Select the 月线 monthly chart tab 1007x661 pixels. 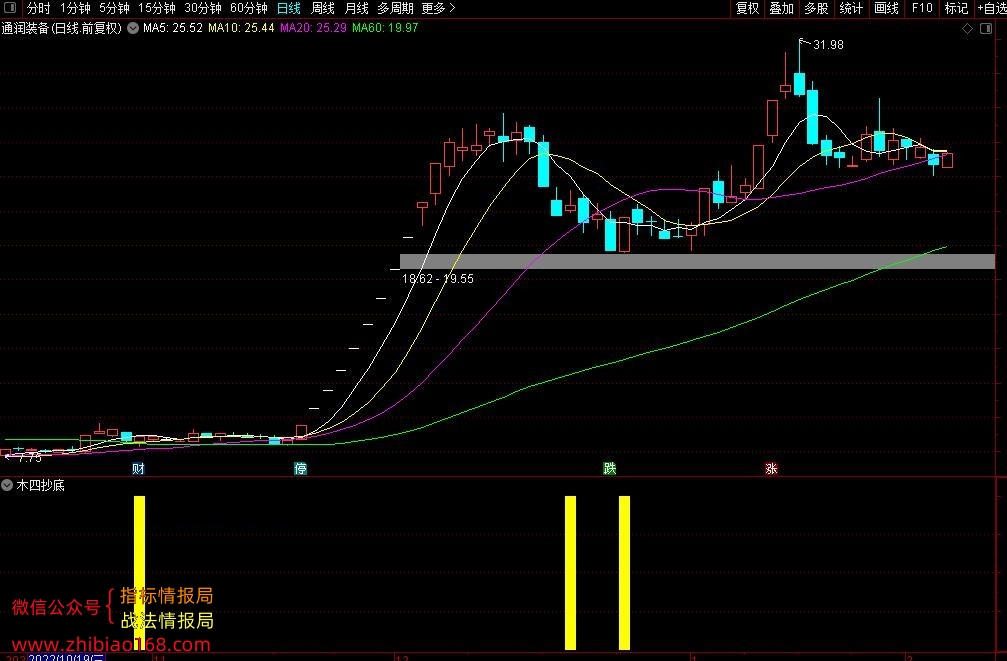click(356, 8)
